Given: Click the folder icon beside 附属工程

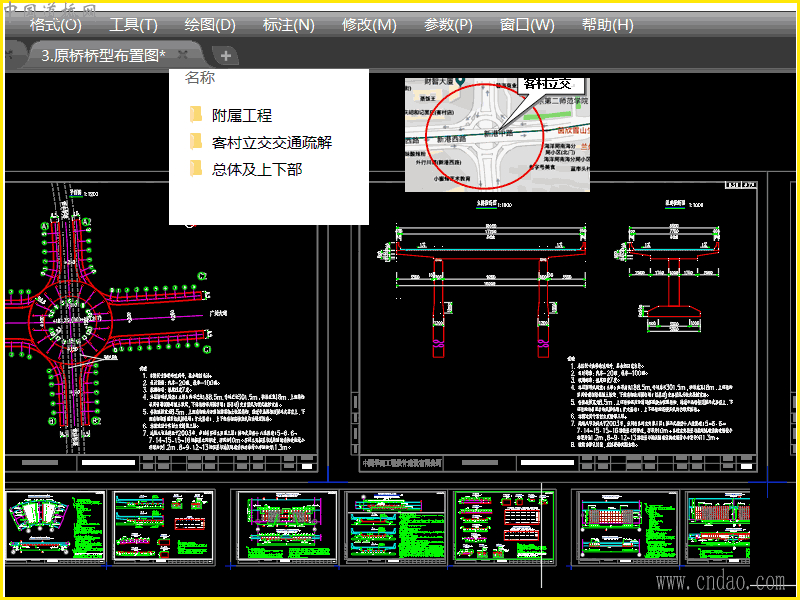Looking at the screenshot, I should (196, 115).
